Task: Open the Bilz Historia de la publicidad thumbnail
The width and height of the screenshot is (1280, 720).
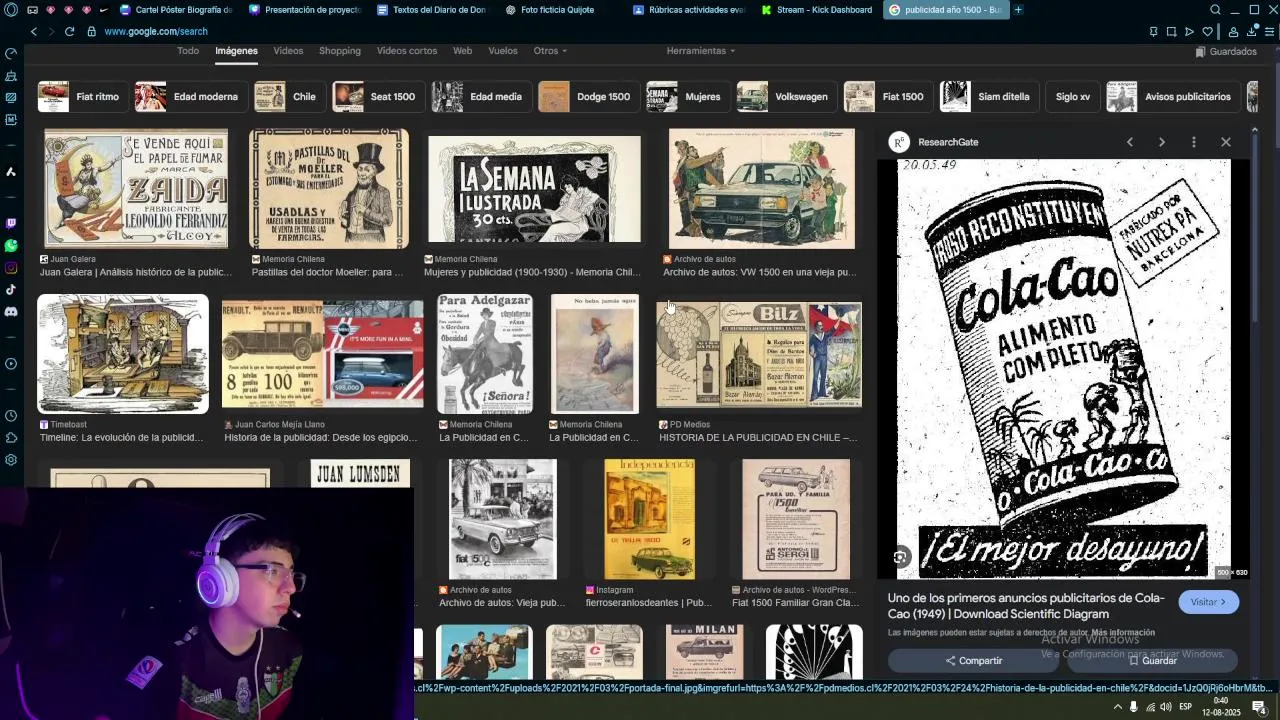Action: 759,355
